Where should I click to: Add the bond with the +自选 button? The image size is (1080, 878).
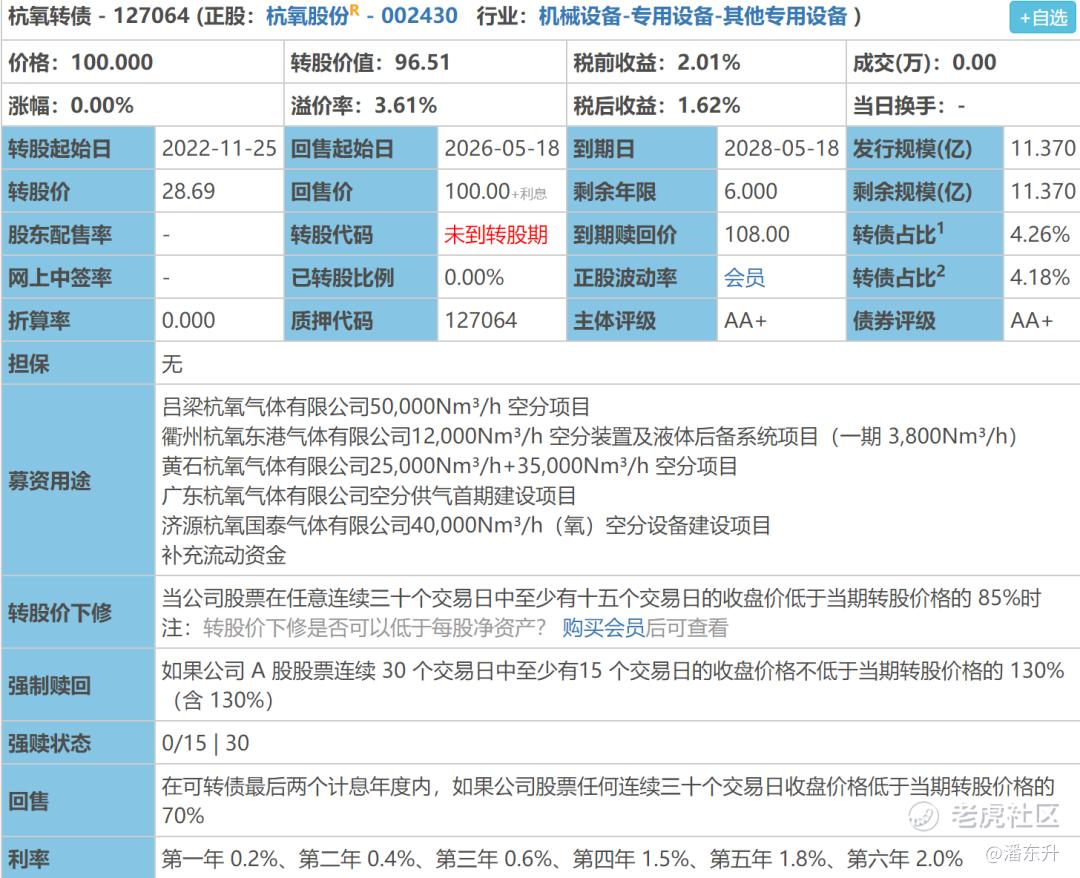pyautogui.click(x=1042, y=17)
